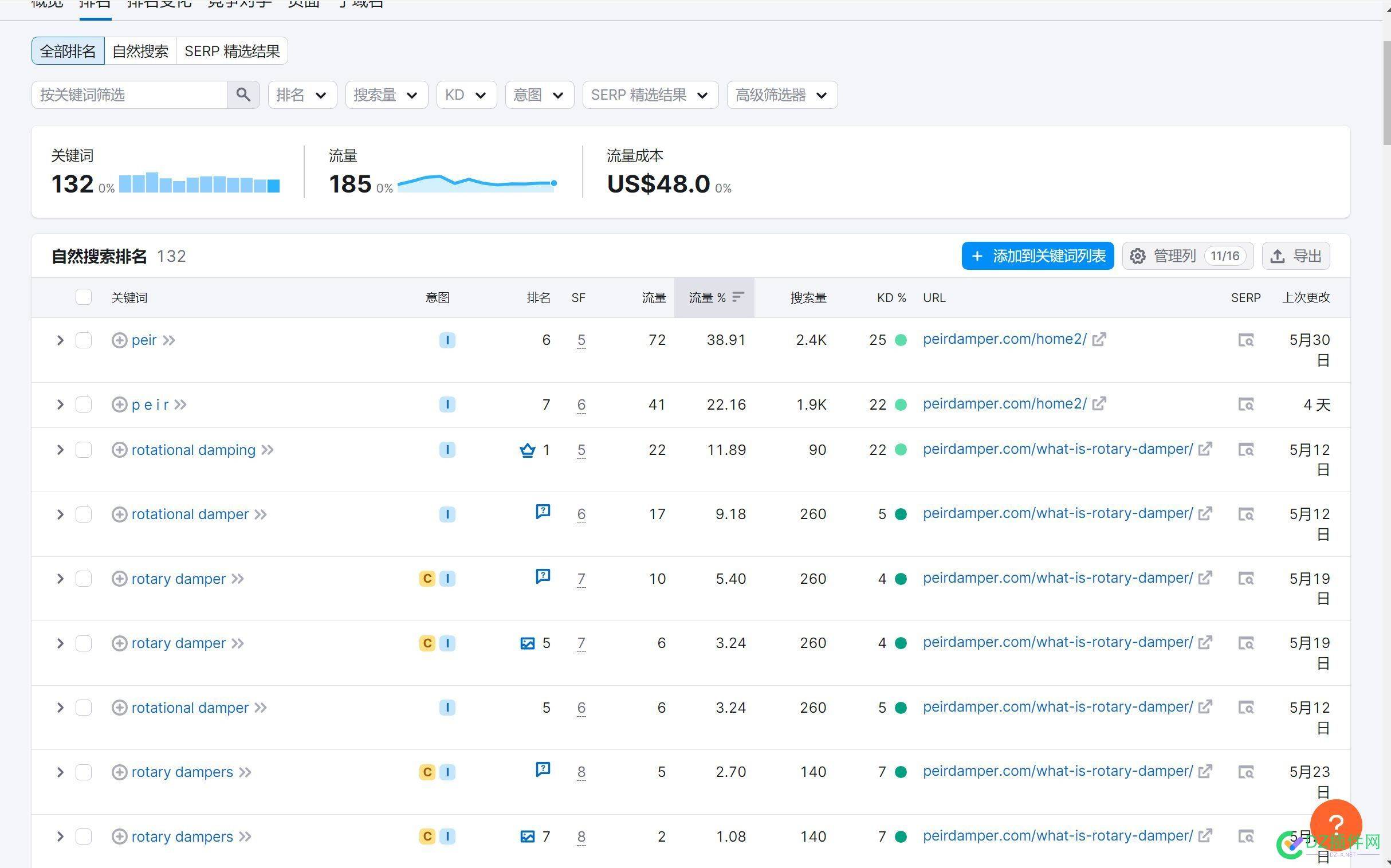Check the box for rotational damper row with position 5
The image size is (1391, 868).
(x=84, y=708)
